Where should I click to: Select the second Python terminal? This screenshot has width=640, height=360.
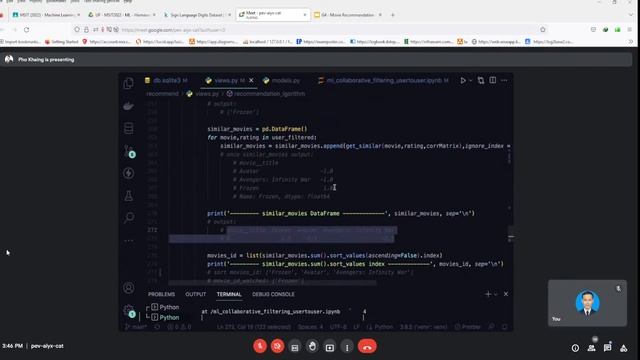coord(165,317)
